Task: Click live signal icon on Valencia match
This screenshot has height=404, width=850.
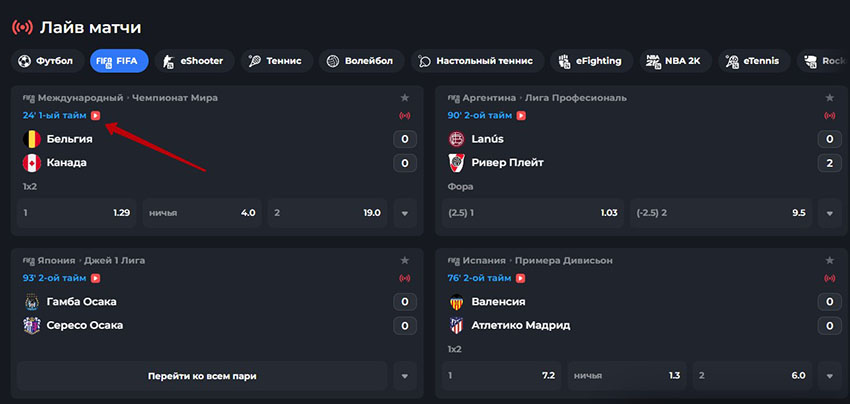Action: click(829, 278)
